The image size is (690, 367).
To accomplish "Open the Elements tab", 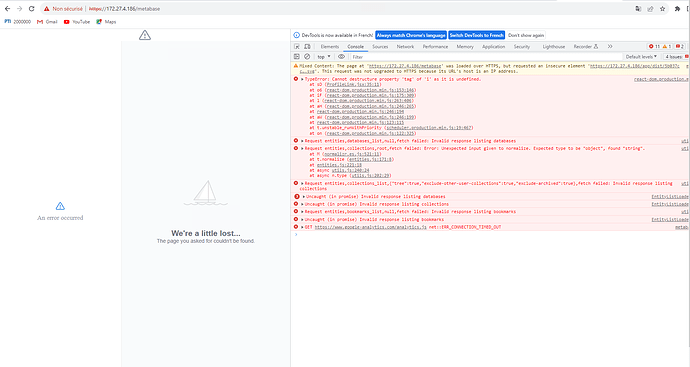I will [330, 47].
